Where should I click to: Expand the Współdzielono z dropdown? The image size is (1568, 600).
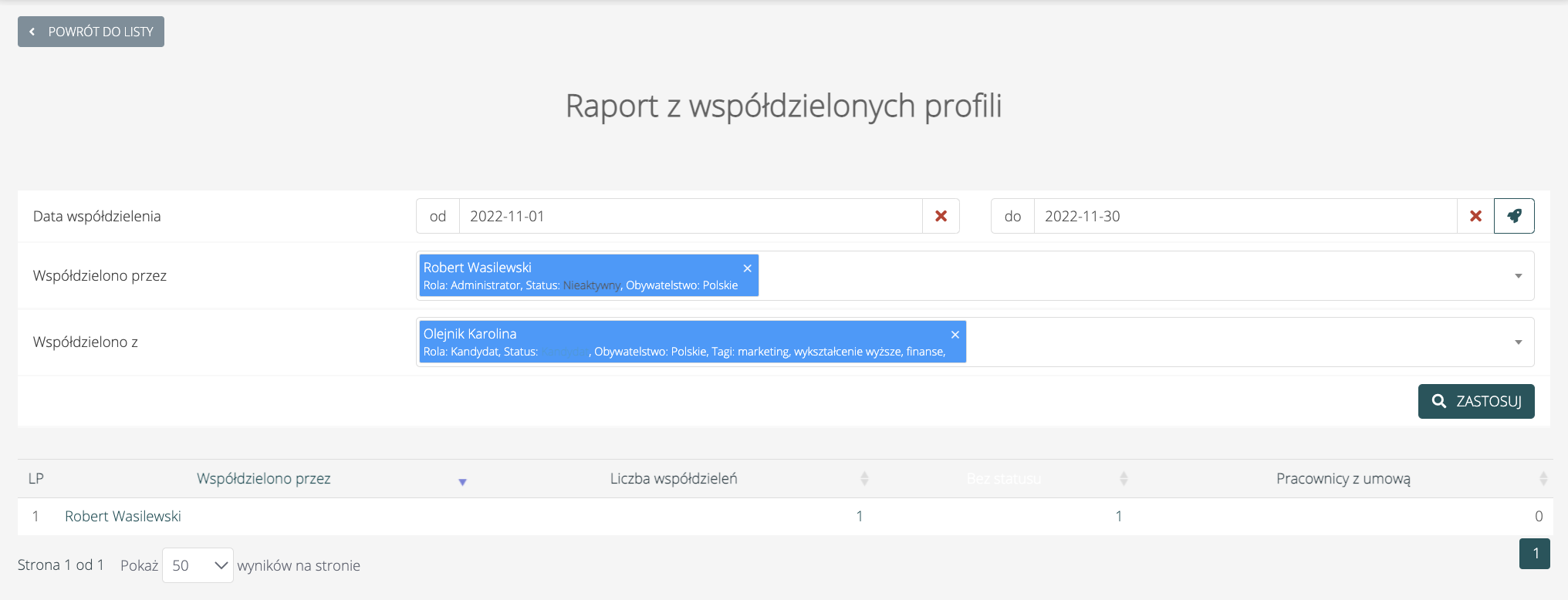(1518, 342)
